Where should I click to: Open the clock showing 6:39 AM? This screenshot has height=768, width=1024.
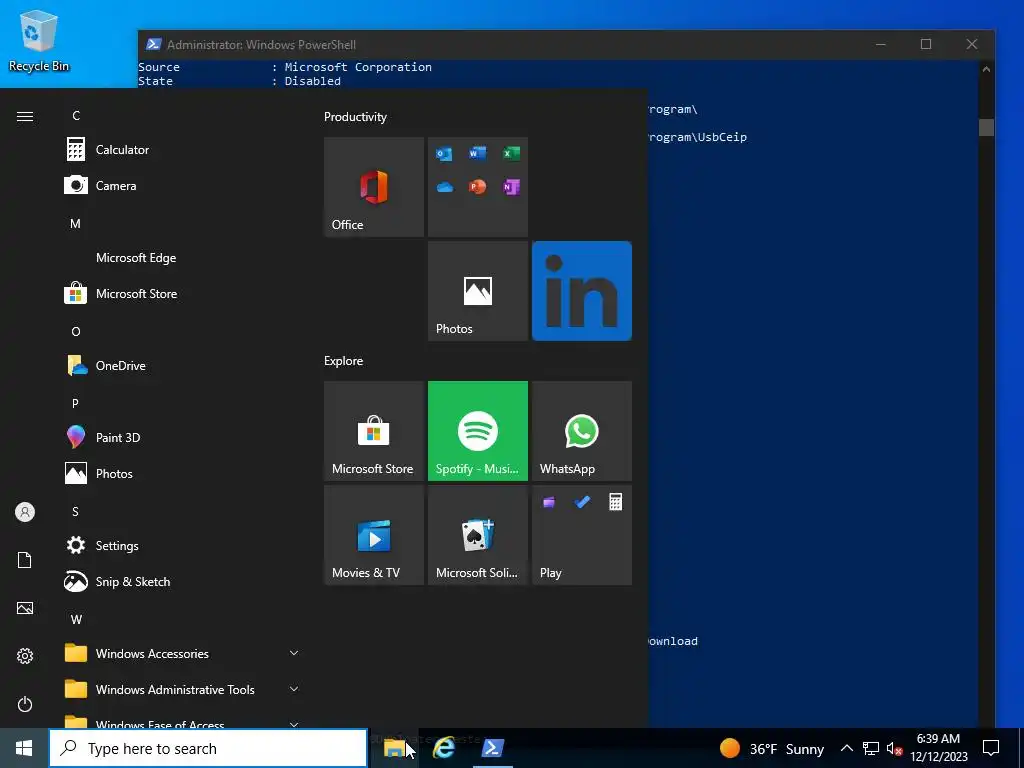point(938,748)
